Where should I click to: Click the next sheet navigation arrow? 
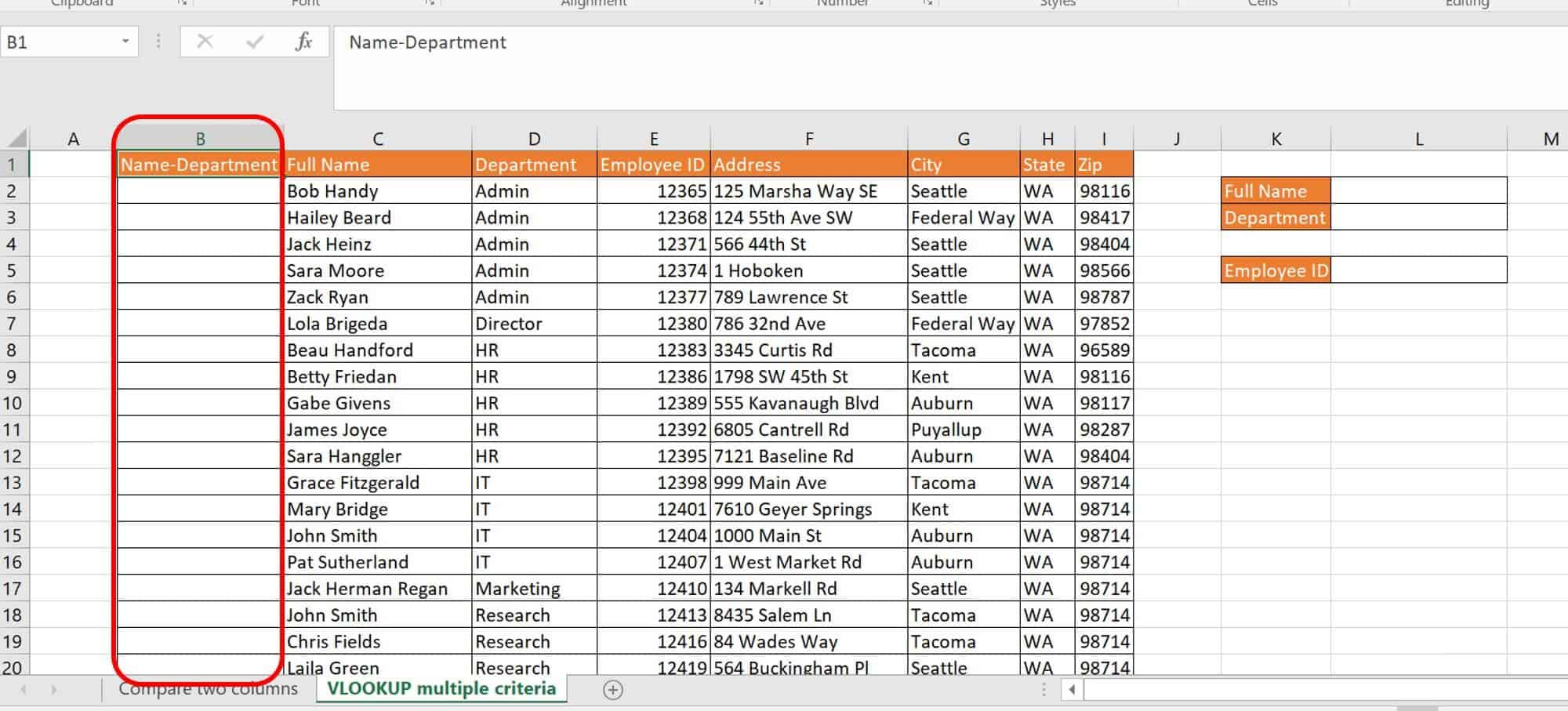53,690
